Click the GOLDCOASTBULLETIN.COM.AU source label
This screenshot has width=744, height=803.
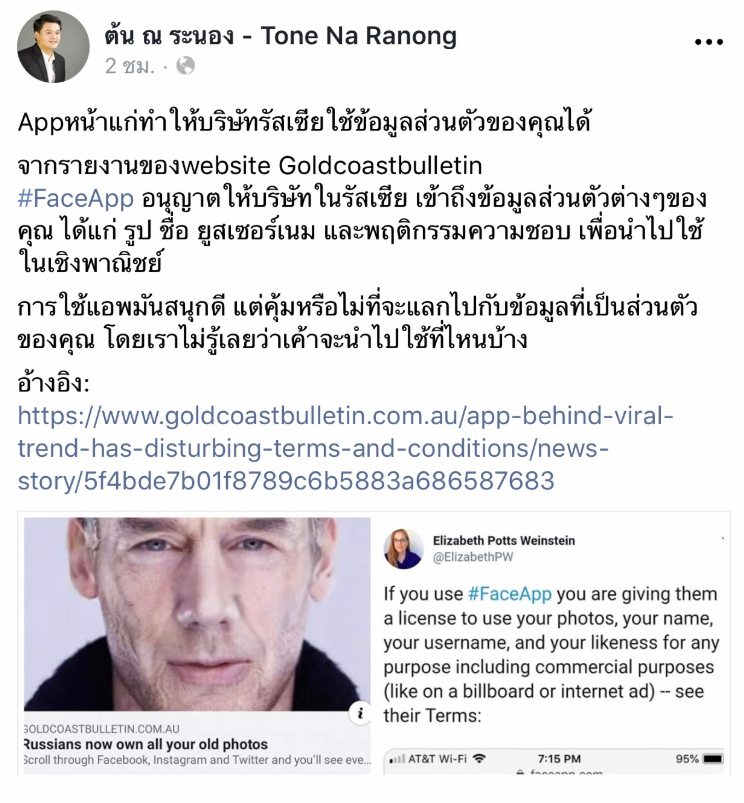coord(102,728)
